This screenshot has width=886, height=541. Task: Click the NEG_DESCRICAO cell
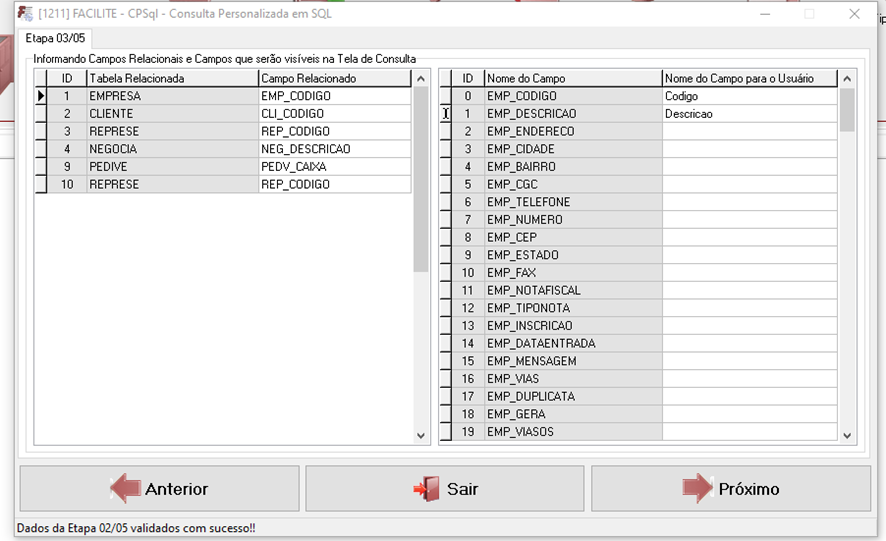click(x=335, y=149)
